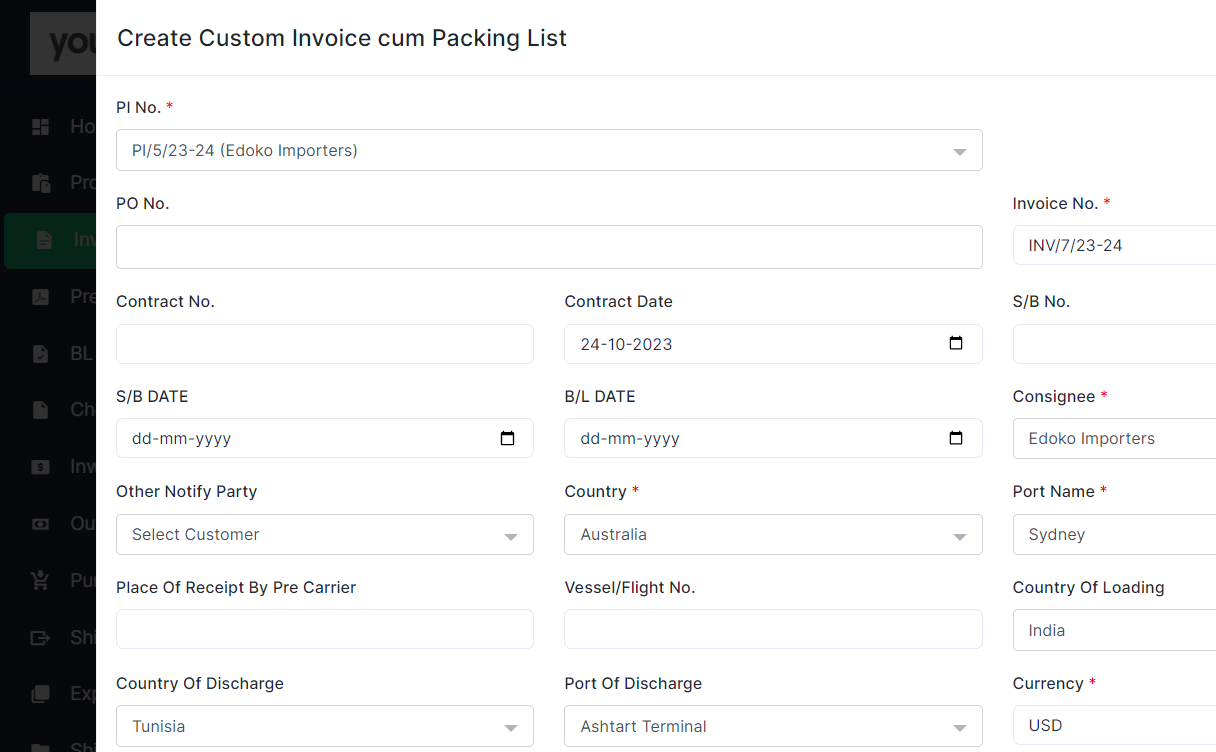The width and height of the screenshot is (1216, 752).
Task: Click the Products clipboard icon in sidebar
Action: click(x=40, y=183)
